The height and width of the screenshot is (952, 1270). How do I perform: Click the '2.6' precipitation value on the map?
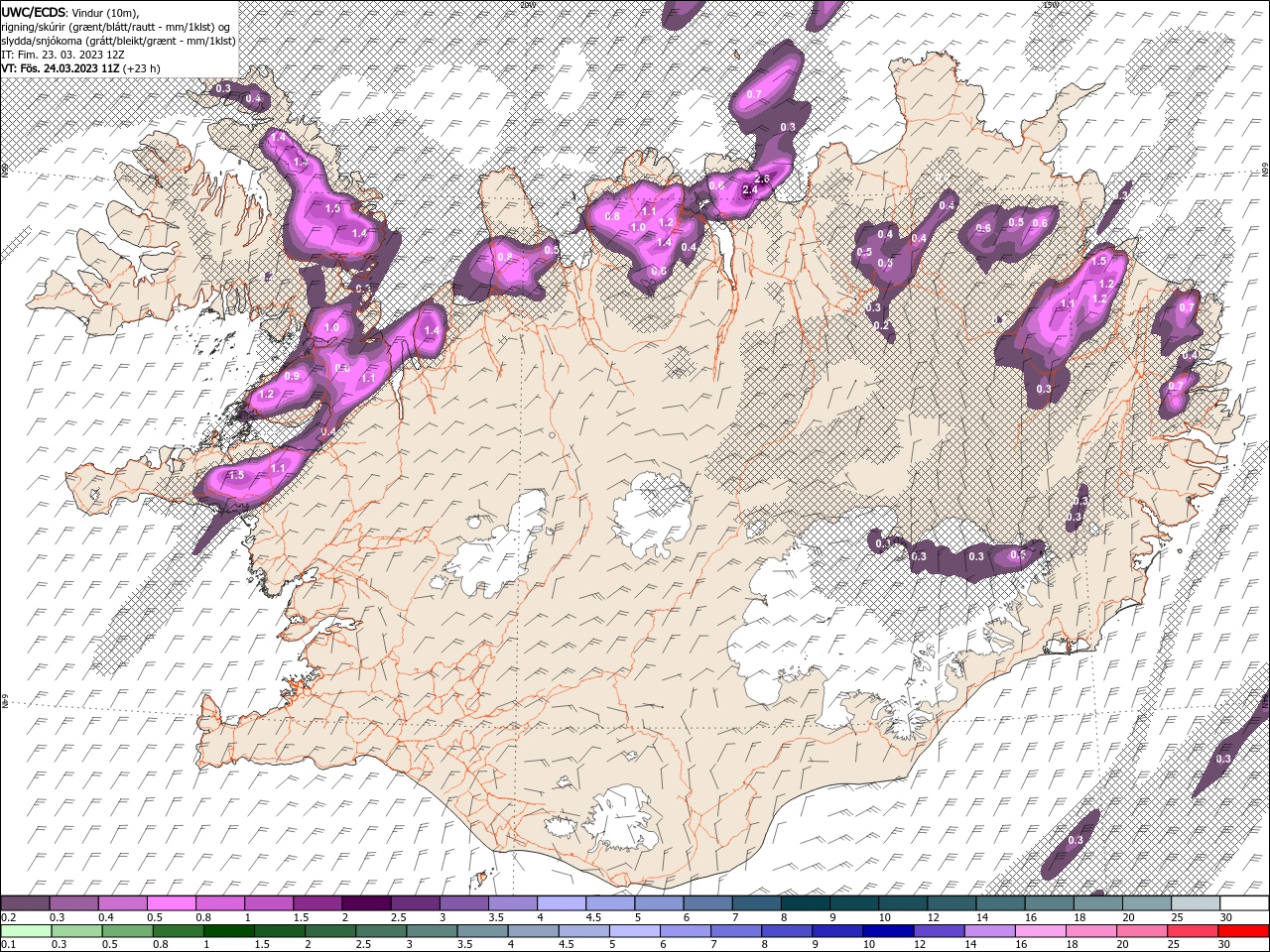click(763, 178)
